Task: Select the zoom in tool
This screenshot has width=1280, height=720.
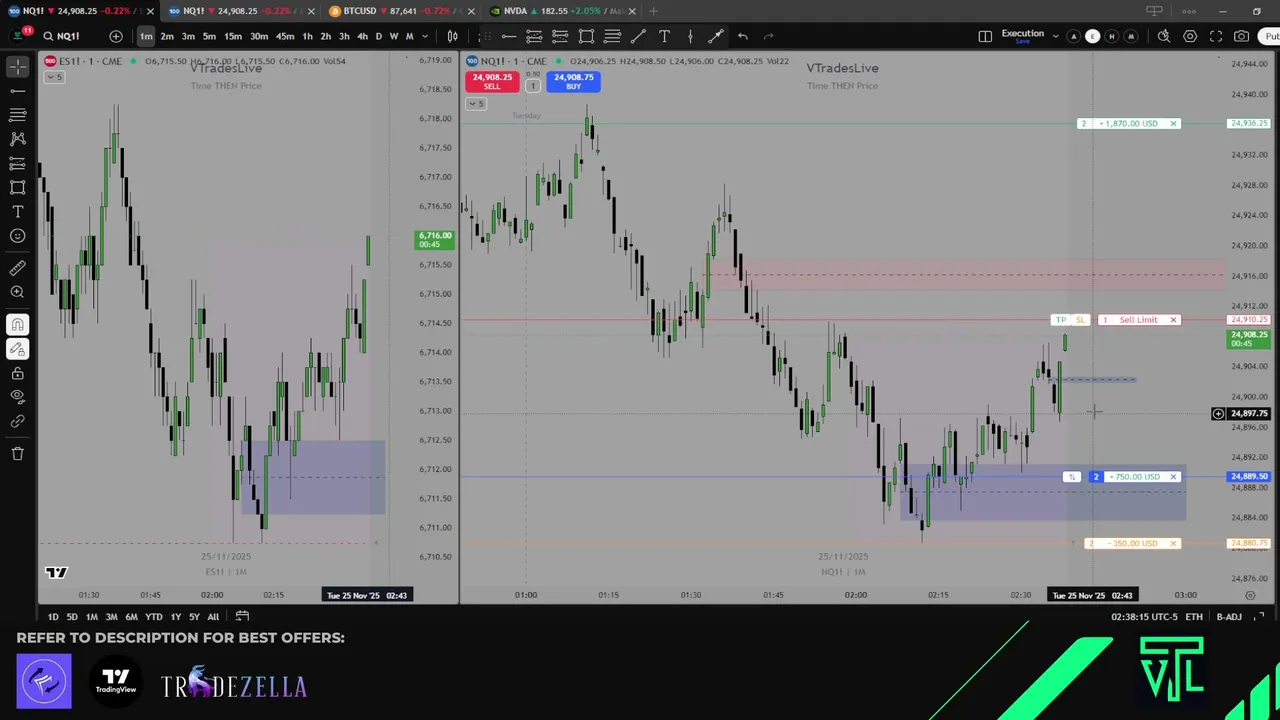Action: (x=18, y=292)
